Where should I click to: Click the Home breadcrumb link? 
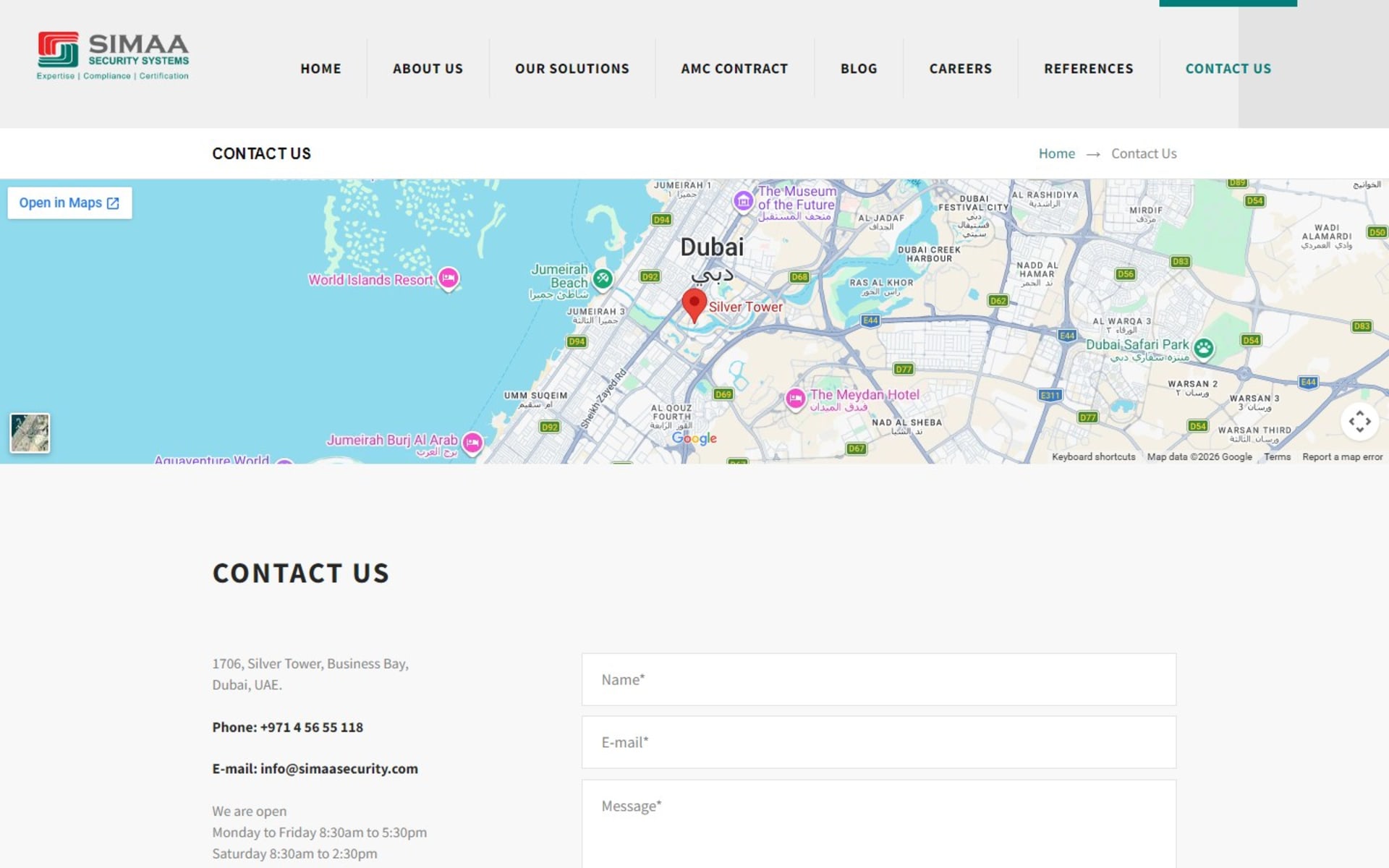pos(1057,153)
